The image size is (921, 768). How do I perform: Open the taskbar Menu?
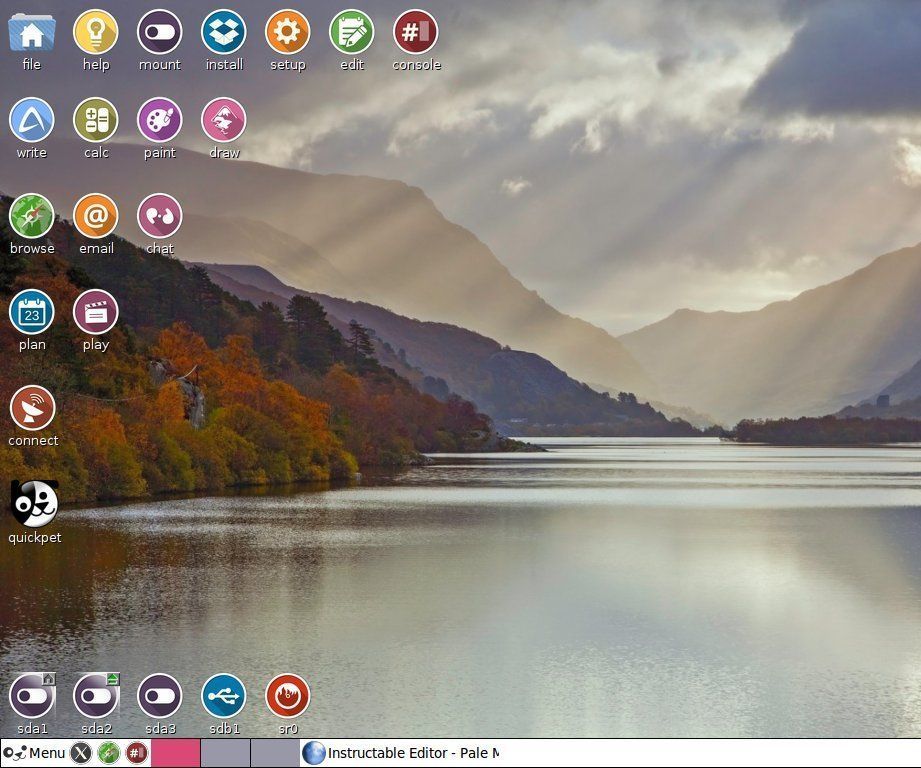tap(34, 753)
